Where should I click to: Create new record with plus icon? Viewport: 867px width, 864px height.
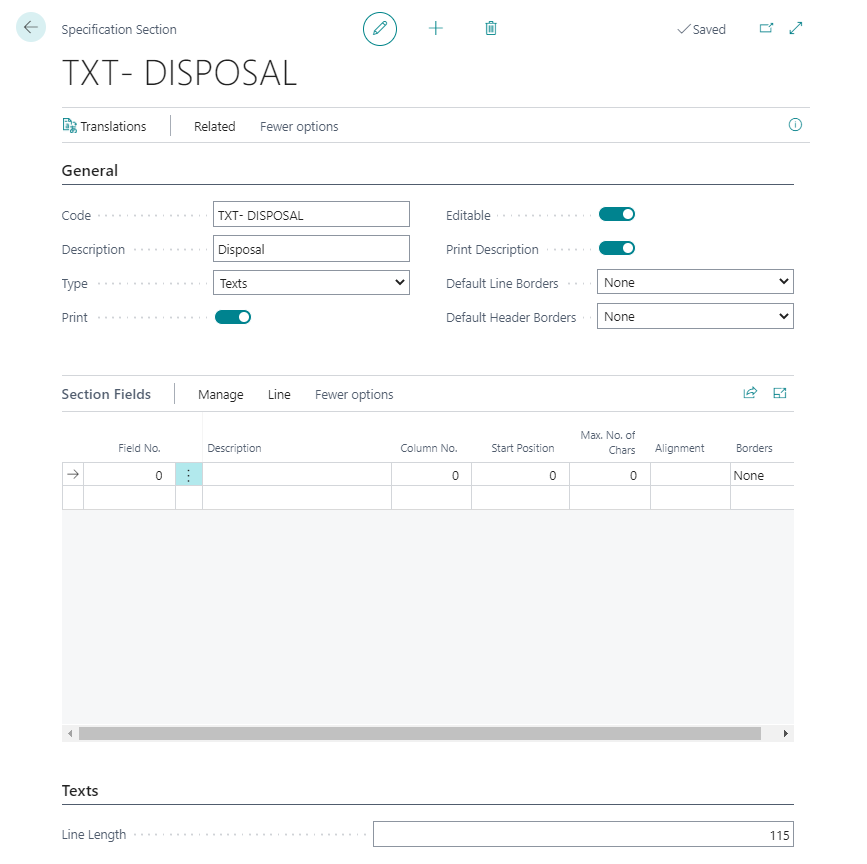436,28
